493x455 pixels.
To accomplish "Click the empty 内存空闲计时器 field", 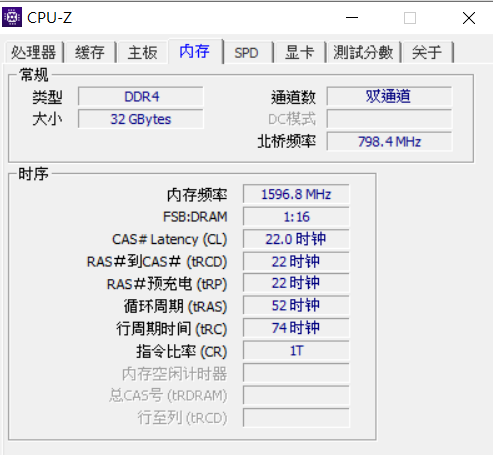I will (296, 373).
